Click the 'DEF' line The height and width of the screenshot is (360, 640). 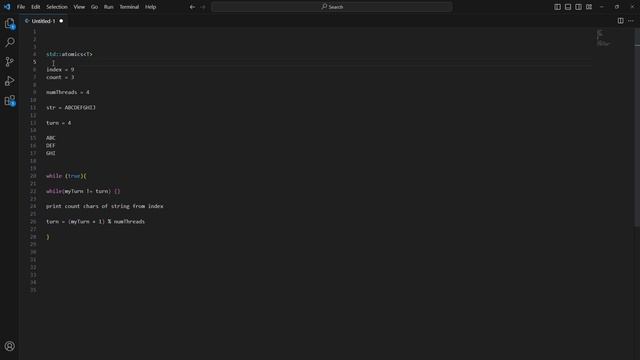tap(51, 146)
